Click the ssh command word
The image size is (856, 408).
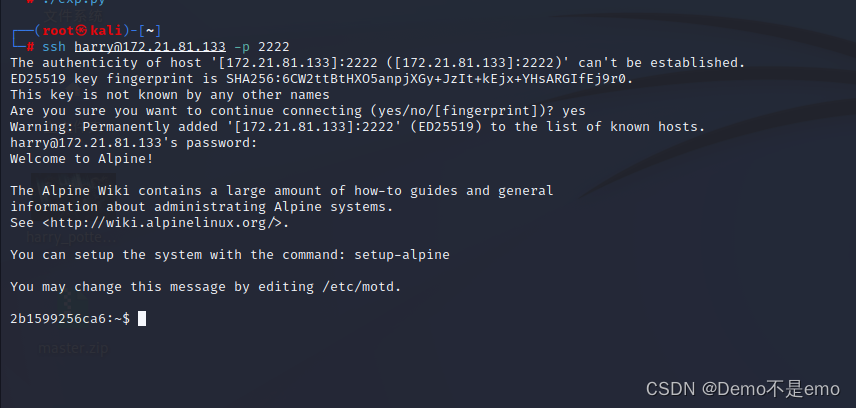tap(54, 47)
